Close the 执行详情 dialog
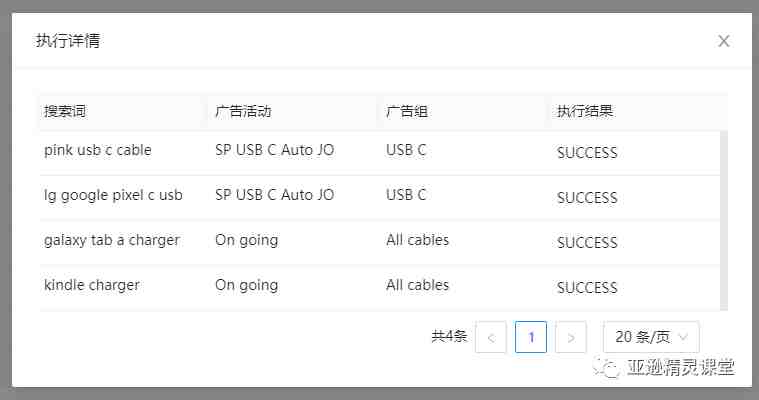Viewport: 759px width, 400px height. coord(724,41)
